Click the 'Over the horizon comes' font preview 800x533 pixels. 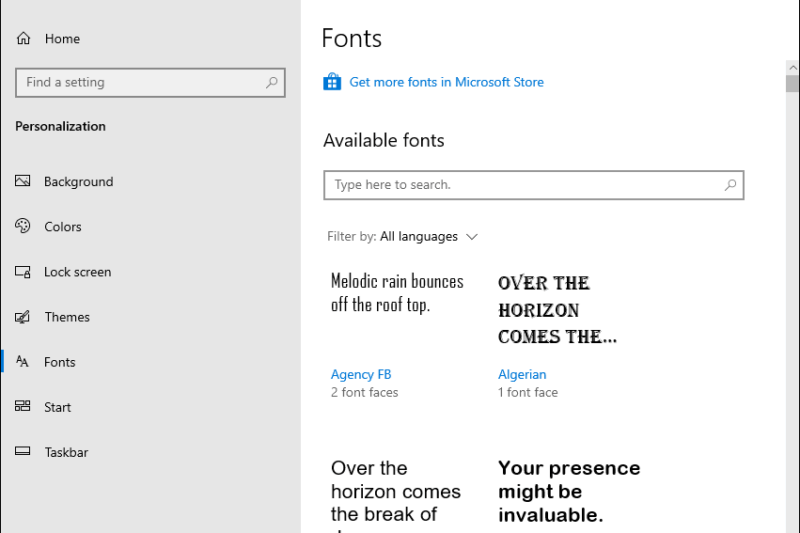(396, 495)
